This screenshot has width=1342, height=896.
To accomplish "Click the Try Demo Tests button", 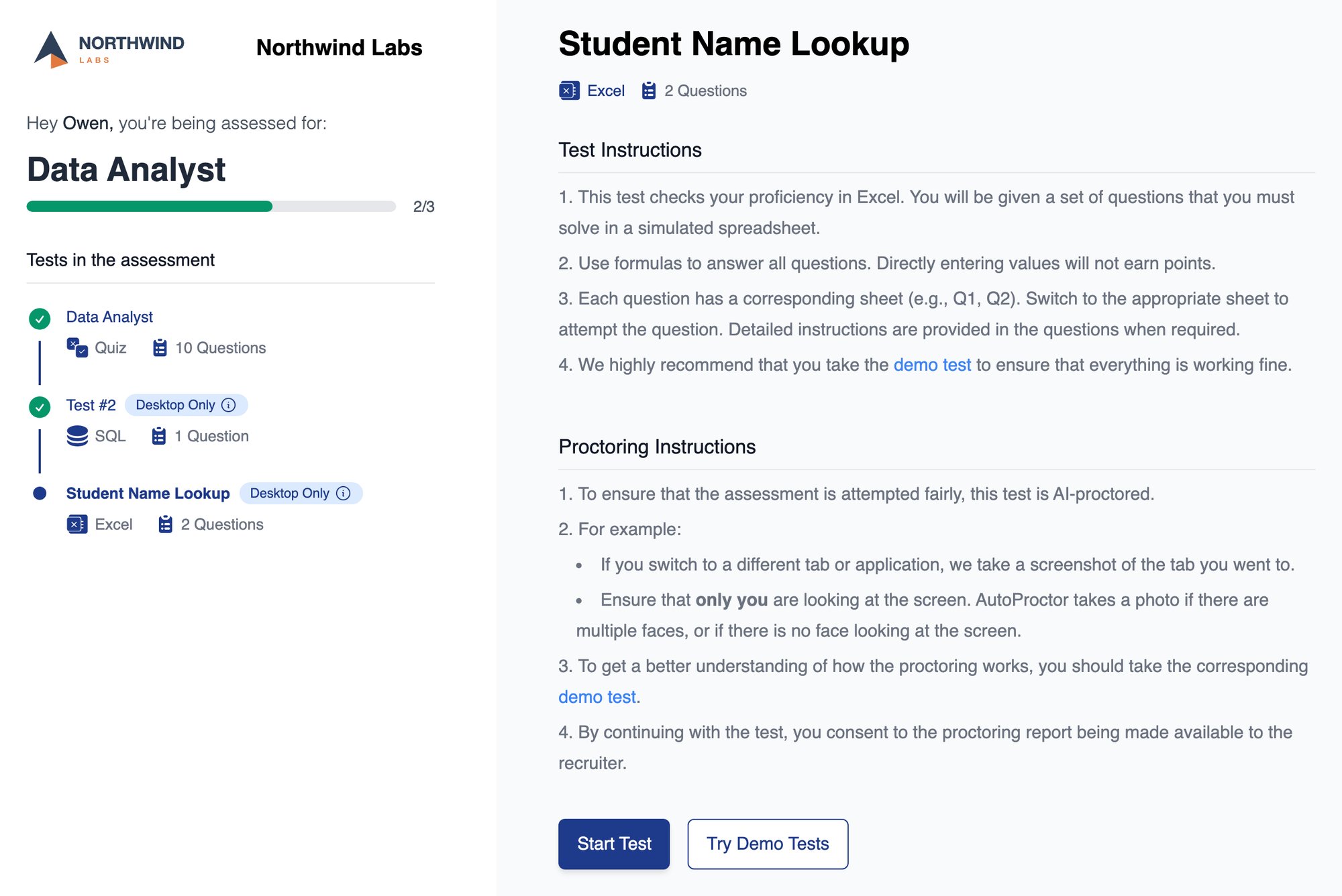I will (x=768, y=844).
